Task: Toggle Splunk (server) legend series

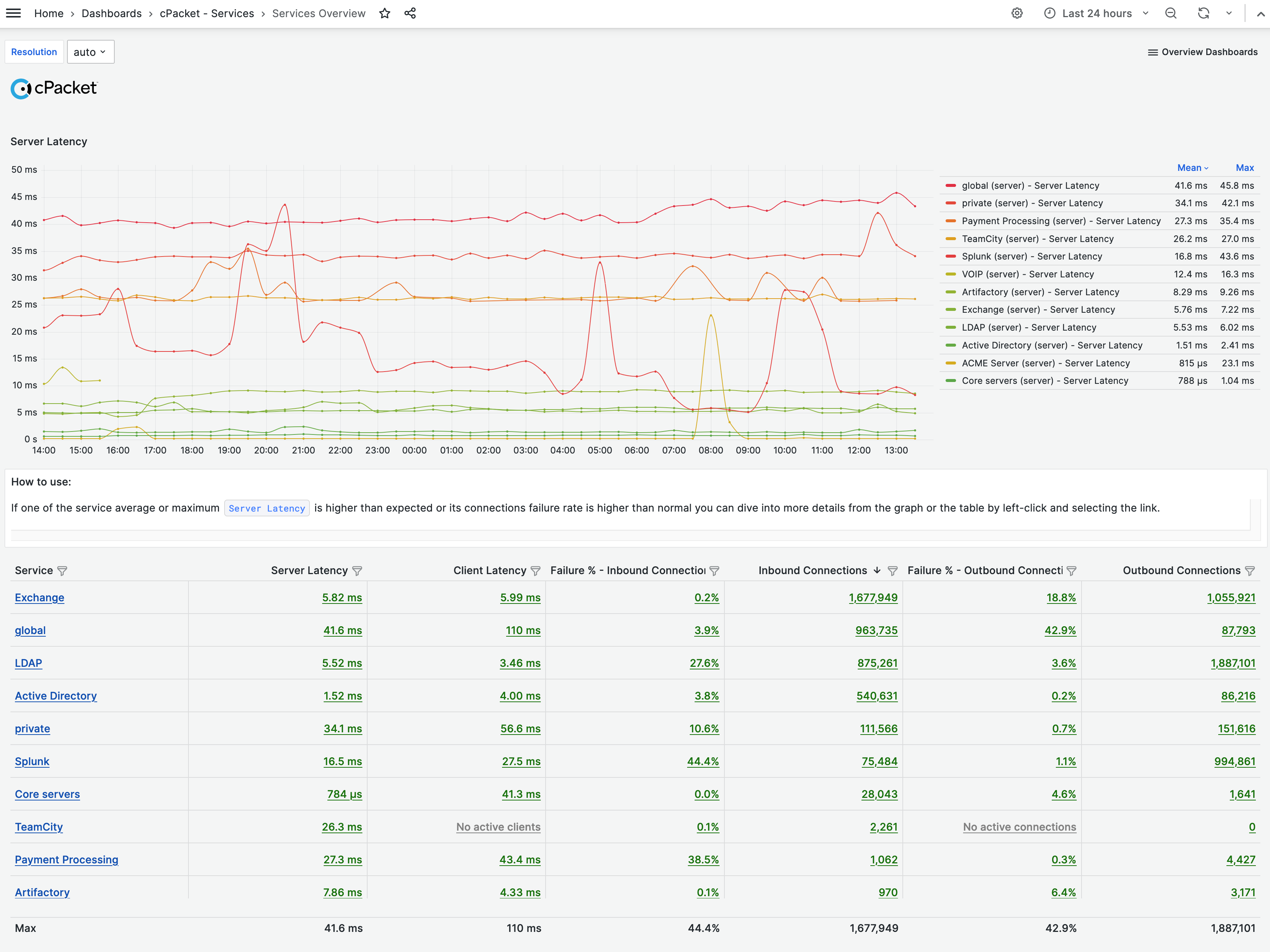Action: (x=1032, y=257)
